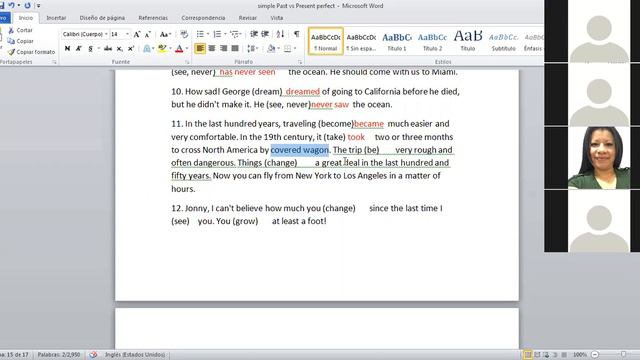Screen dimensions: 640x360
Task: Select Print Layout view icon in status bar
Action: 527,355
